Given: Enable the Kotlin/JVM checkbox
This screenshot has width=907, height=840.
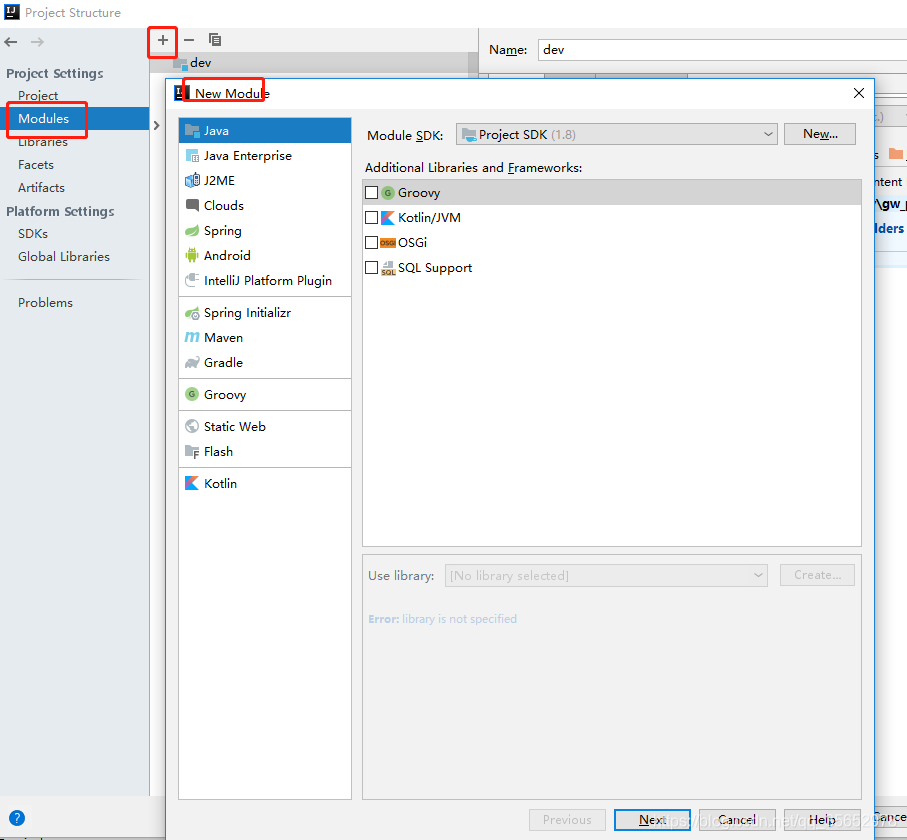Looking at the screenshot, I should pyautogui.click(x=371, y=218).
